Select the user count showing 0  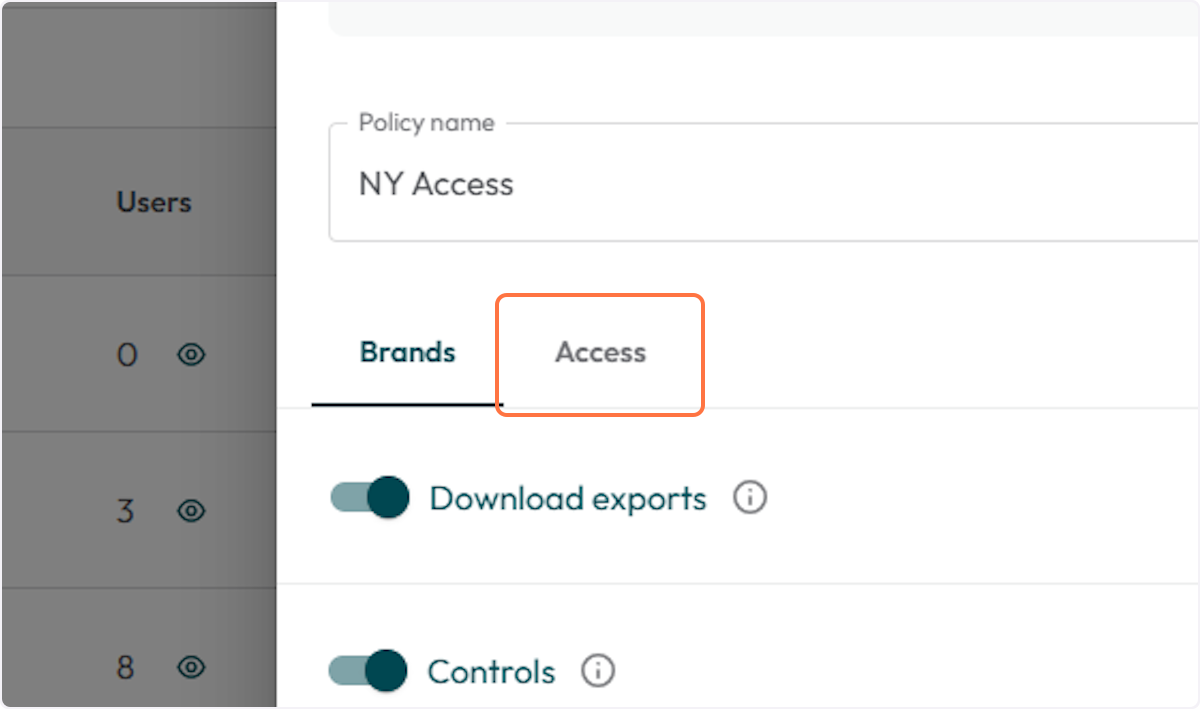coord(127,355)
